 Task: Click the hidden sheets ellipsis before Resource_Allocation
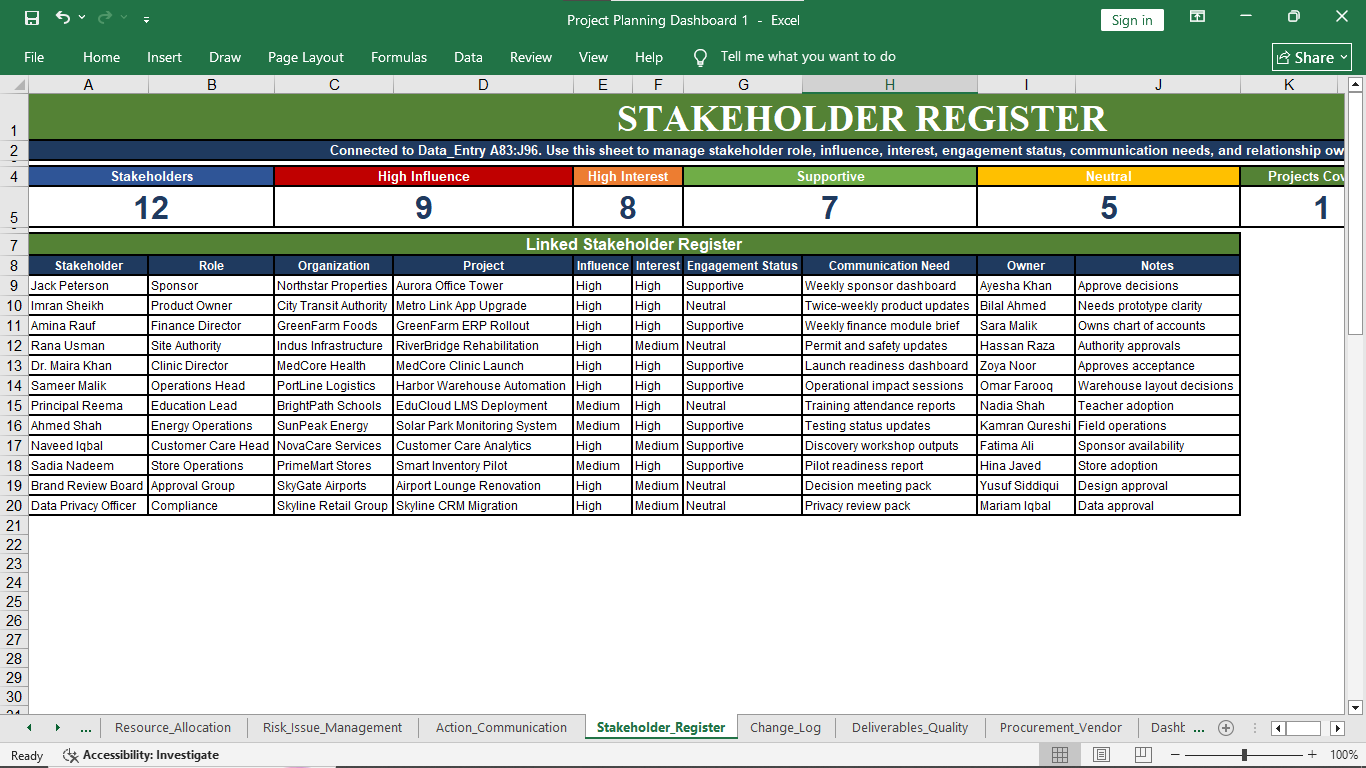pyautogui.click(x=86, y=728)
